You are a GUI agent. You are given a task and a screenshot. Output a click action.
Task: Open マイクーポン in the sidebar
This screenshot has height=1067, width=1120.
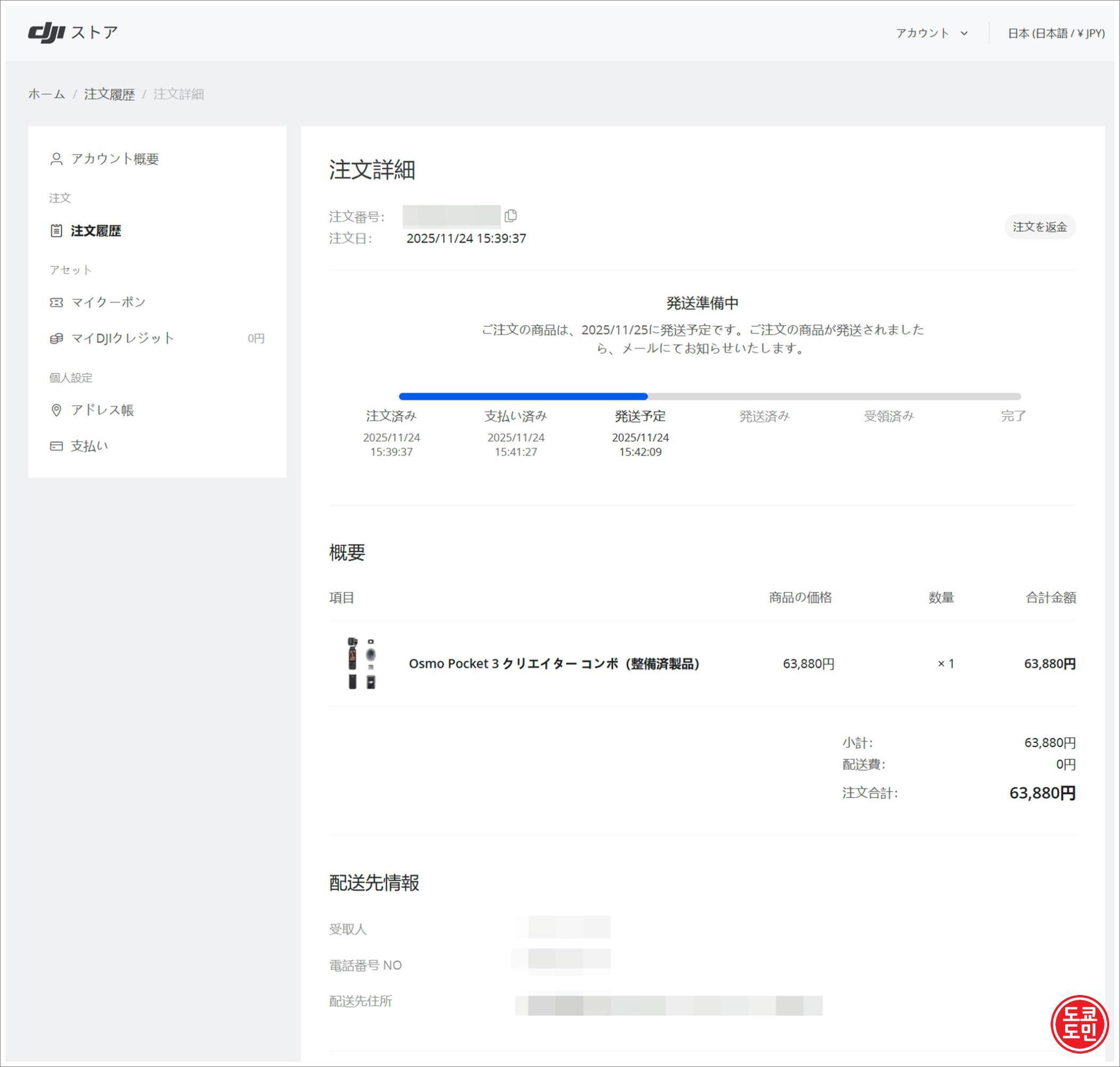(108, 302)
